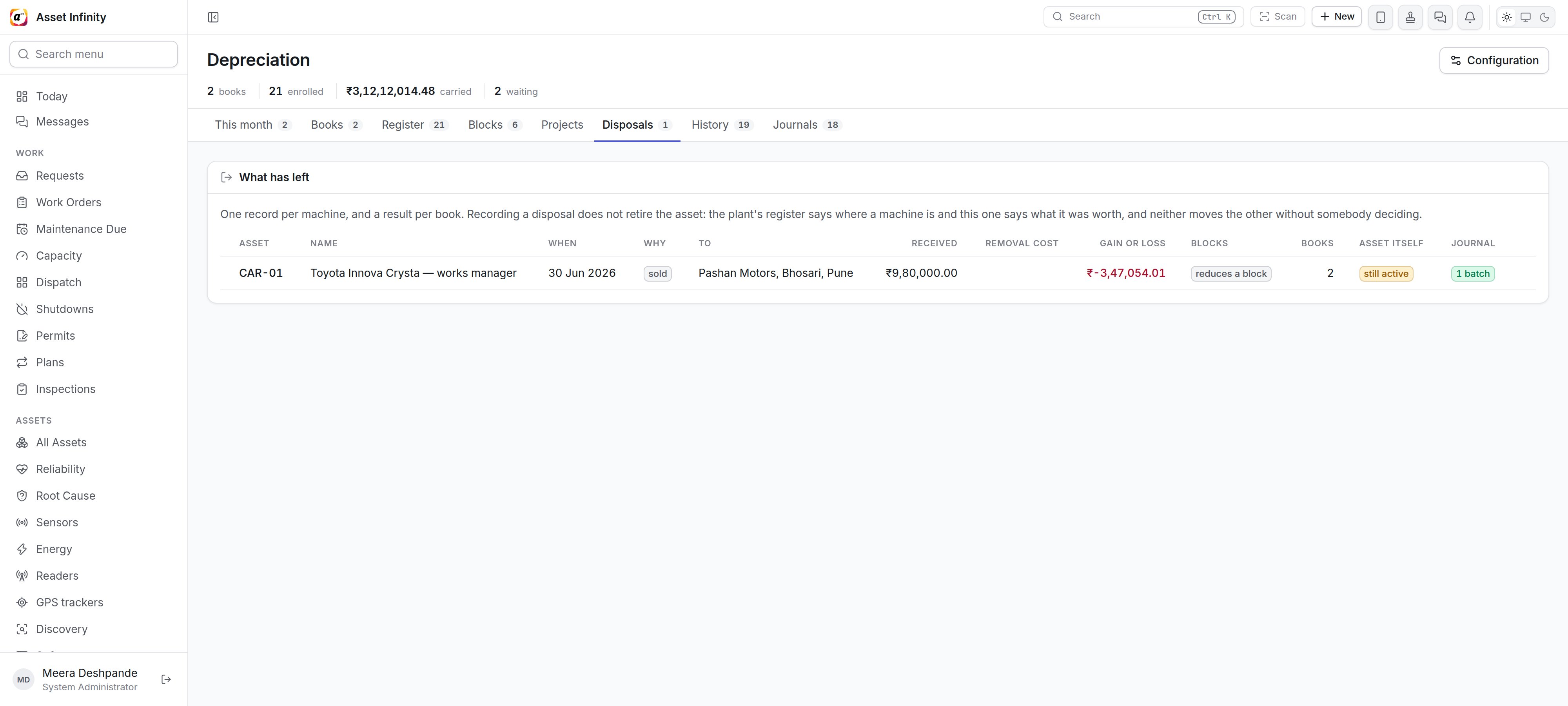Switch to the This month tab
Screen dimensions: 1568x706
[253, 125]
